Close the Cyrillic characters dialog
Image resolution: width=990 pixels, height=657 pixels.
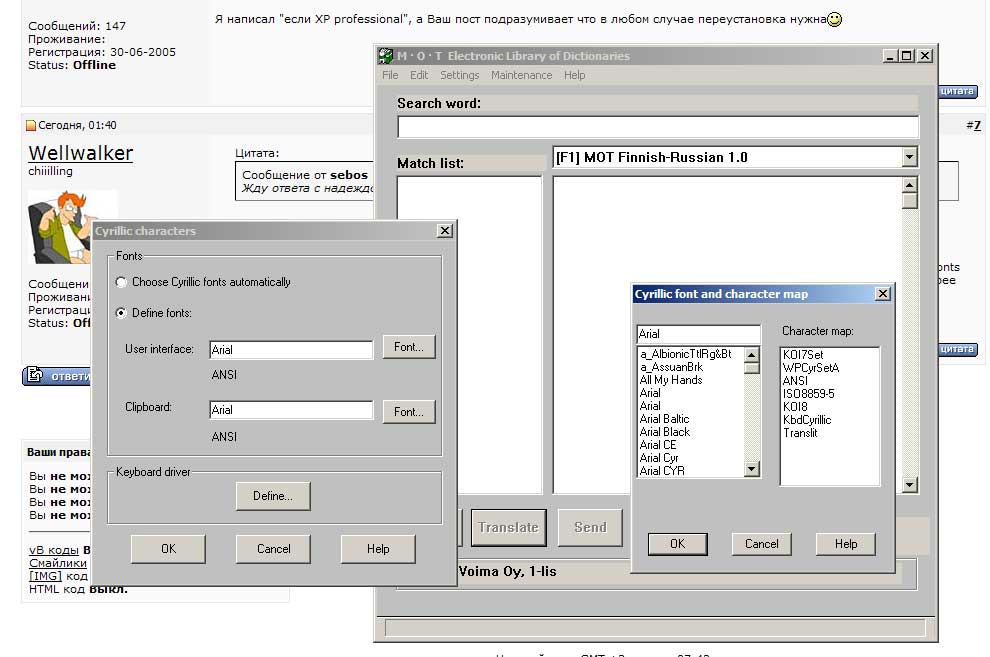click(444, 231)
